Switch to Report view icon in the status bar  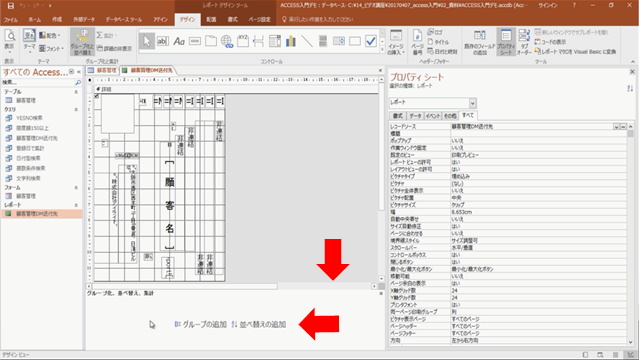(x=585, y=355)
